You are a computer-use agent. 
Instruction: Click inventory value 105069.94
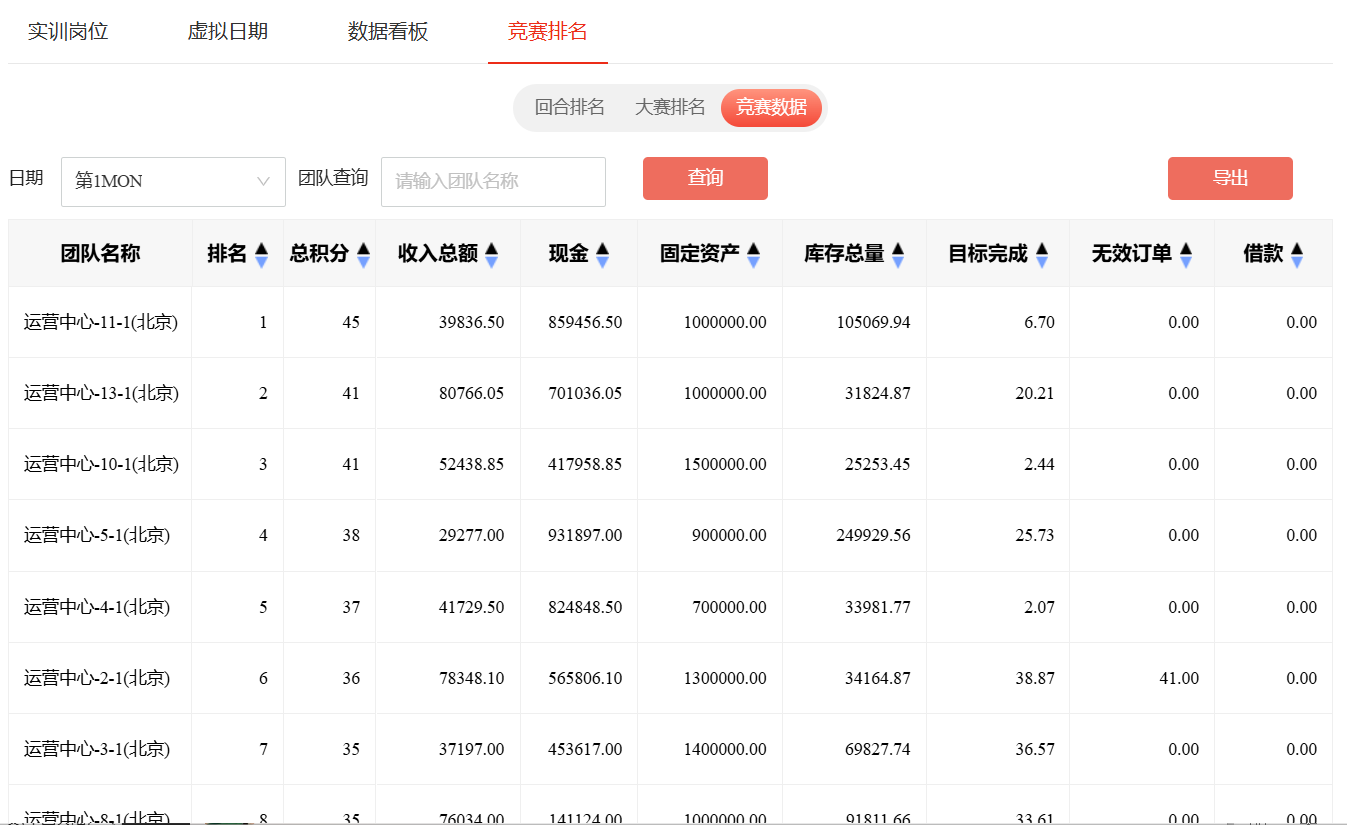click(x=874, y=322)
